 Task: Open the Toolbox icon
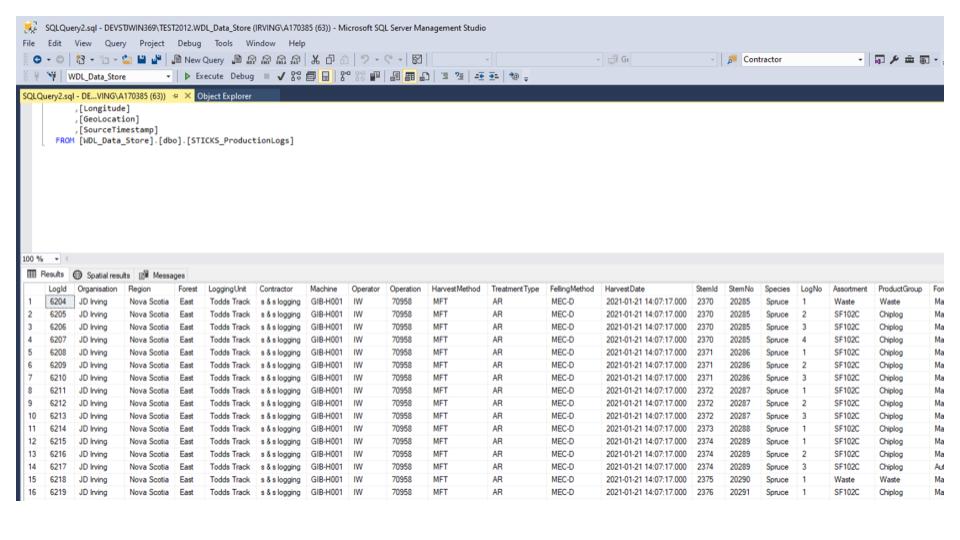coord(909,59)
